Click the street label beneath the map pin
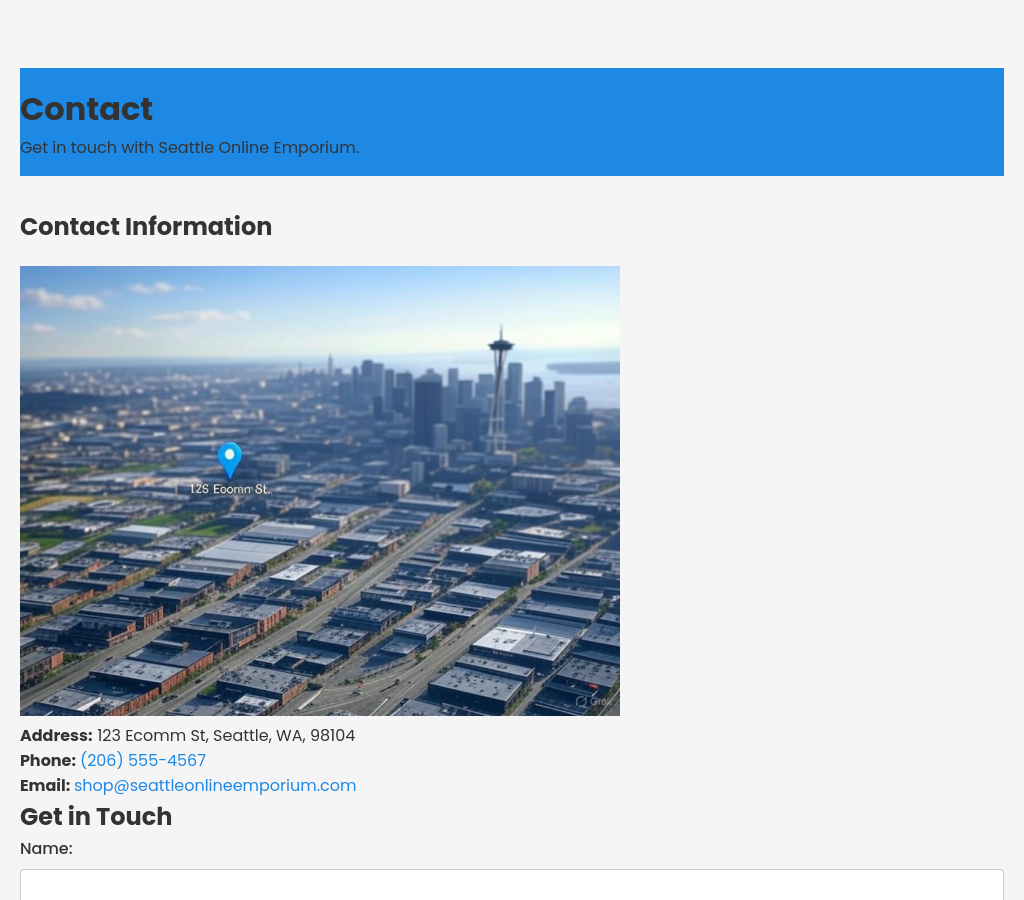Screen dimensions: 1024x900 click(230, 489)
